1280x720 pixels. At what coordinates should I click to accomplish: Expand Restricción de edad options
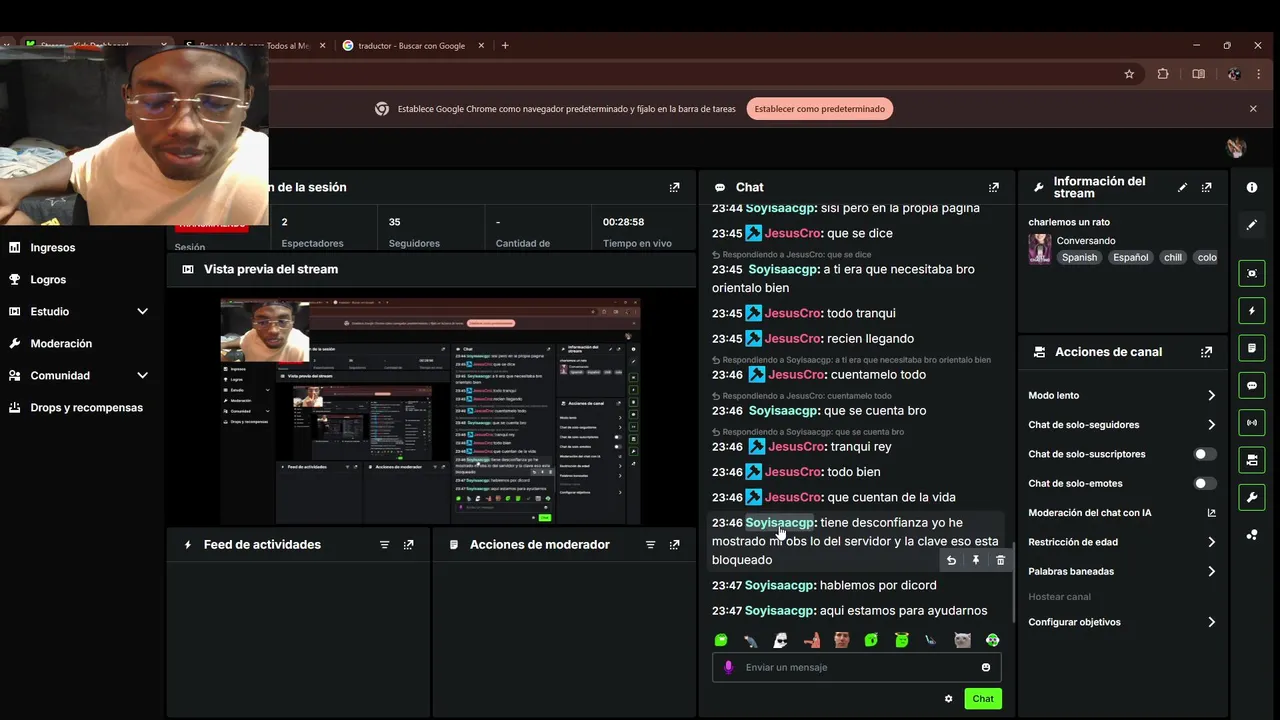pos(1211,542)
